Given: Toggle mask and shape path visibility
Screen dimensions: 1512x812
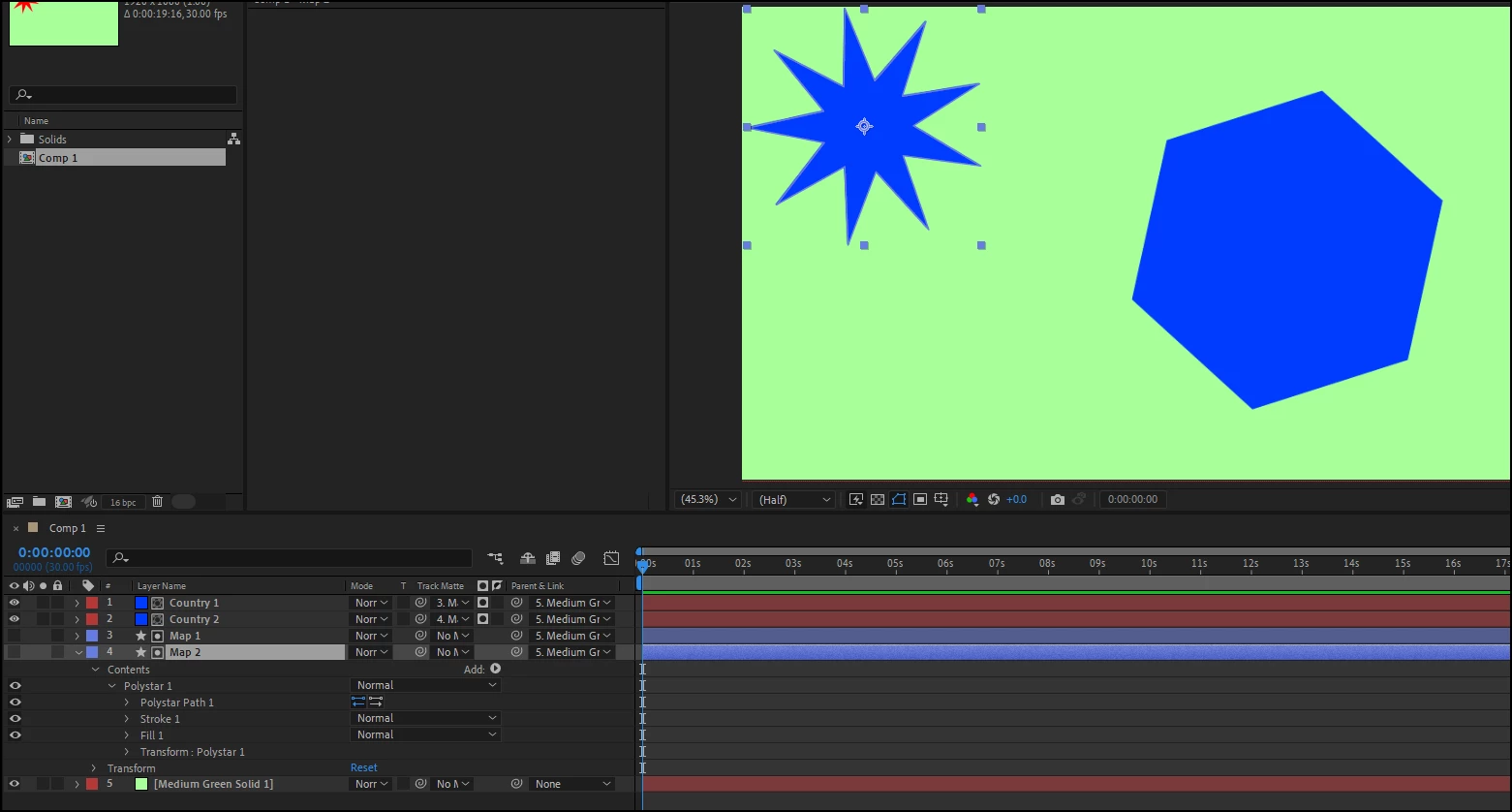Looking at the screenshot, I should pos(899,499).
